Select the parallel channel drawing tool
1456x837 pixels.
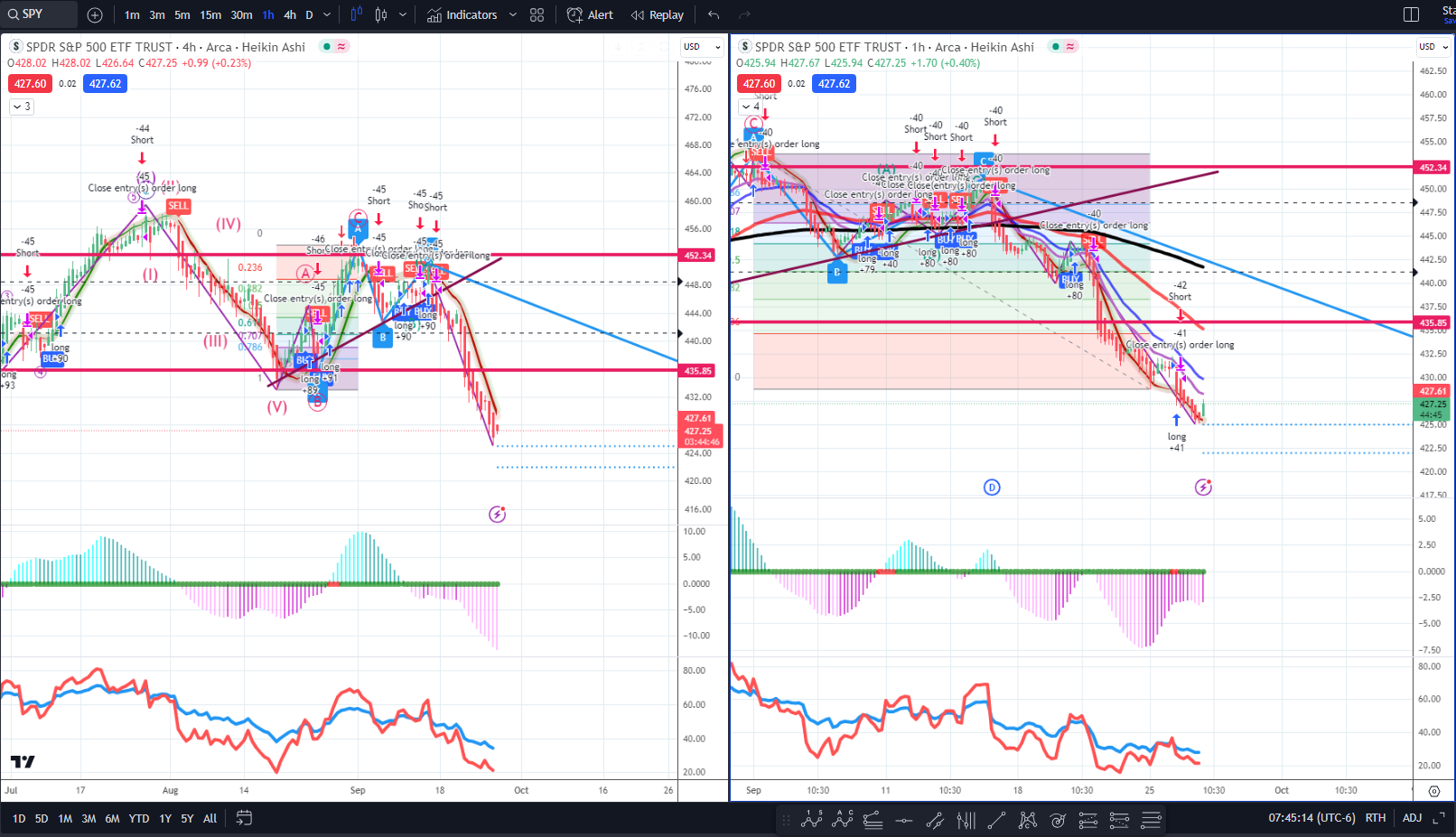tap(935, 820)
